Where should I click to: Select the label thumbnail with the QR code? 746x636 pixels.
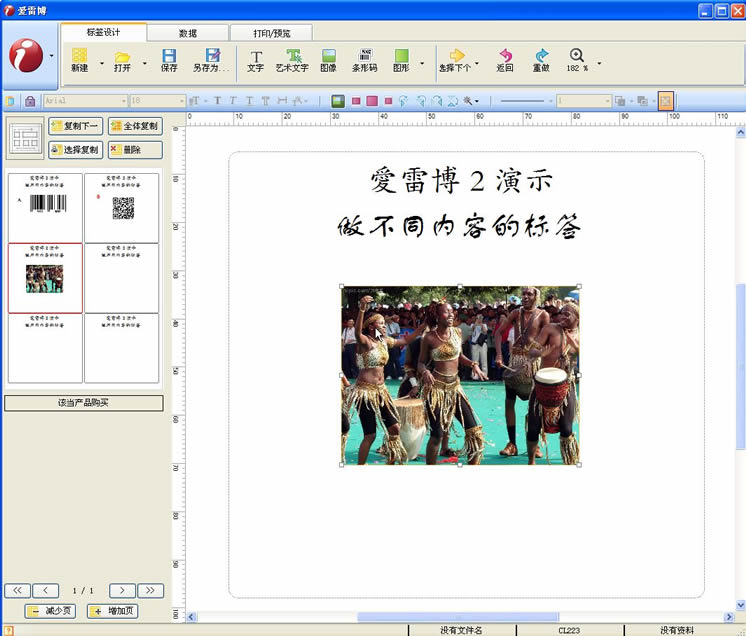pos(121,208)
